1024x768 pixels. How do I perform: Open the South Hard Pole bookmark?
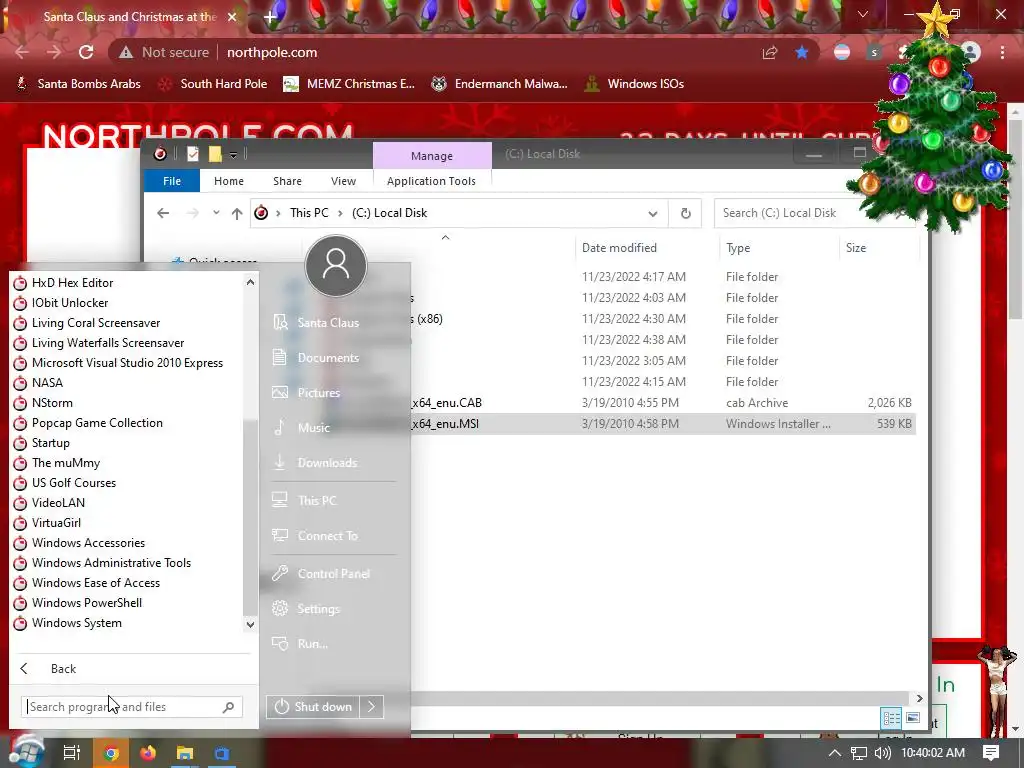click(214, 84)
